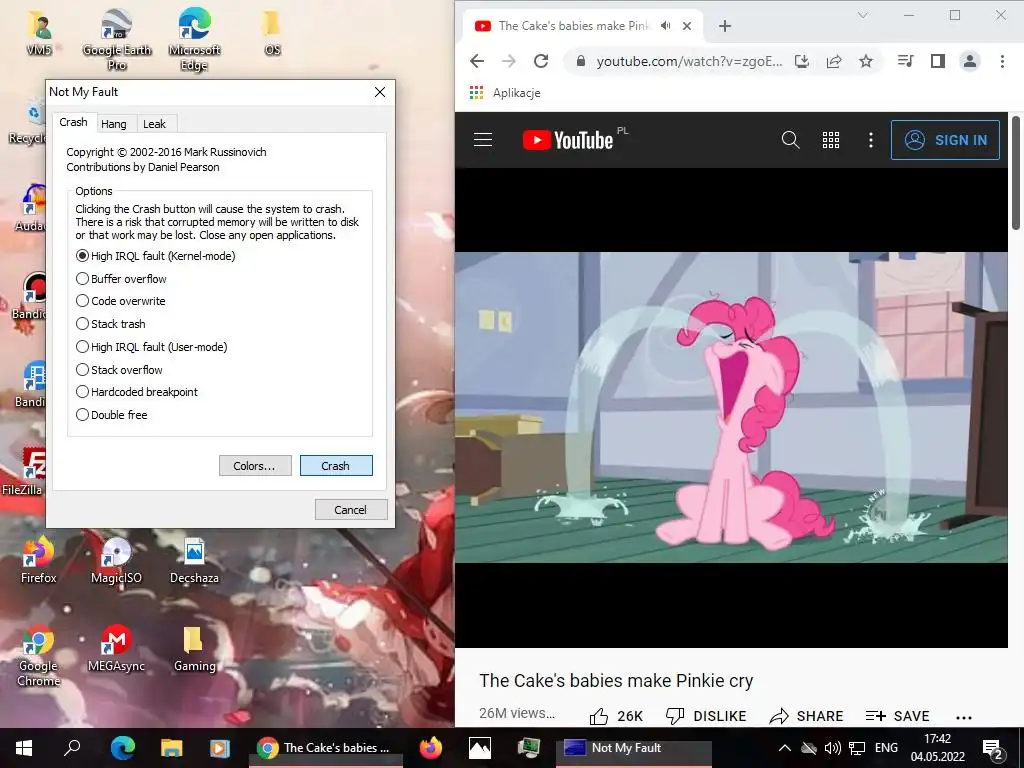Close the Not My Fault window
The image size is (1024, 768).
coord(380,92)
